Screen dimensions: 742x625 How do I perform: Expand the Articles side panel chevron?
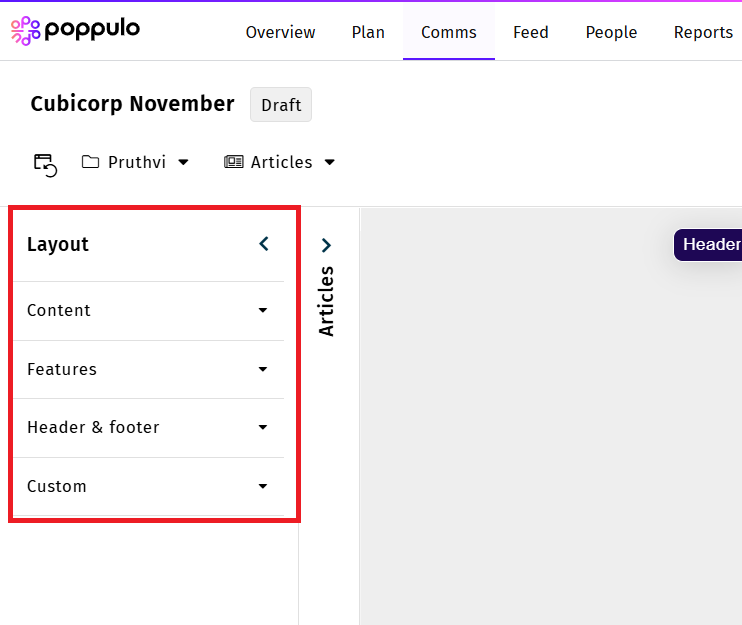(x=326, y=245)
